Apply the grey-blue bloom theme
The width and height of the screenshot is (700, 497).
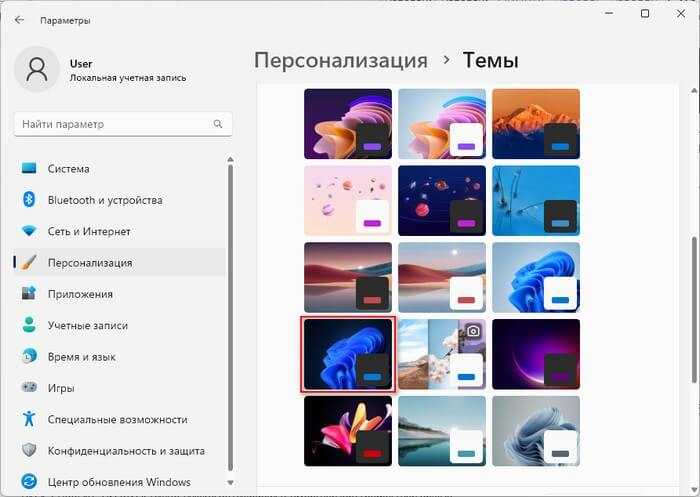pos(536,431)
